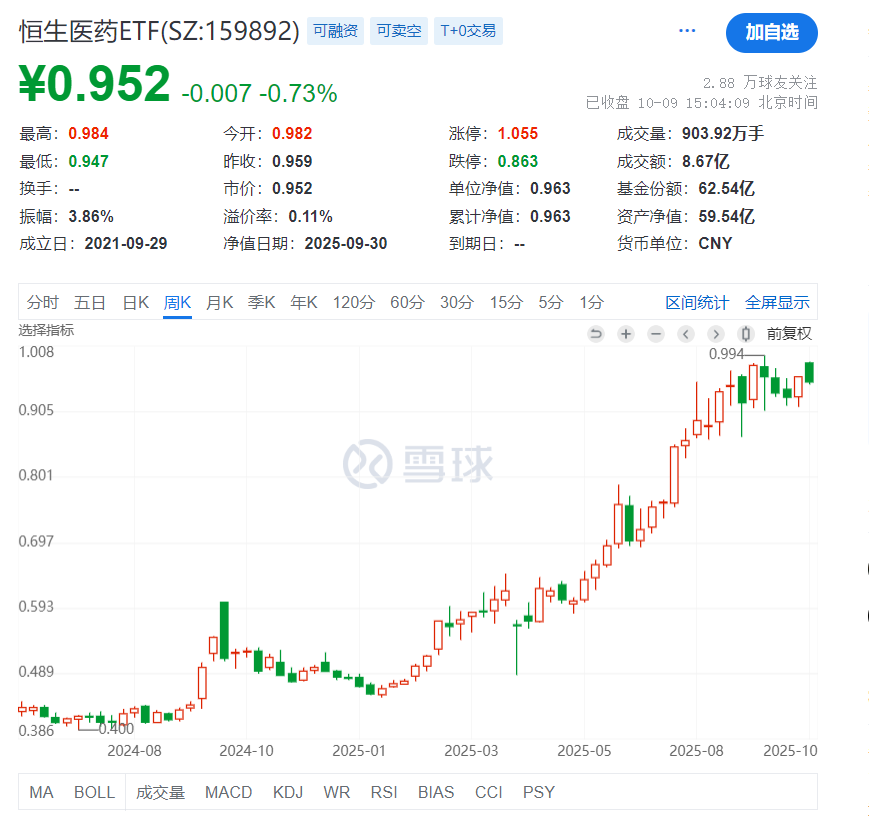Open 区间统计 range statistics
This screenshot has width=869, height=826.
(697, 303)
